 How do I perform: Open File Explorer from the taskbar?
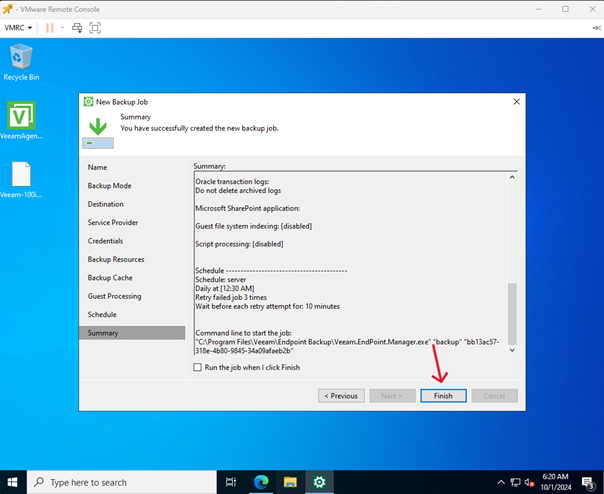point(293,482)
